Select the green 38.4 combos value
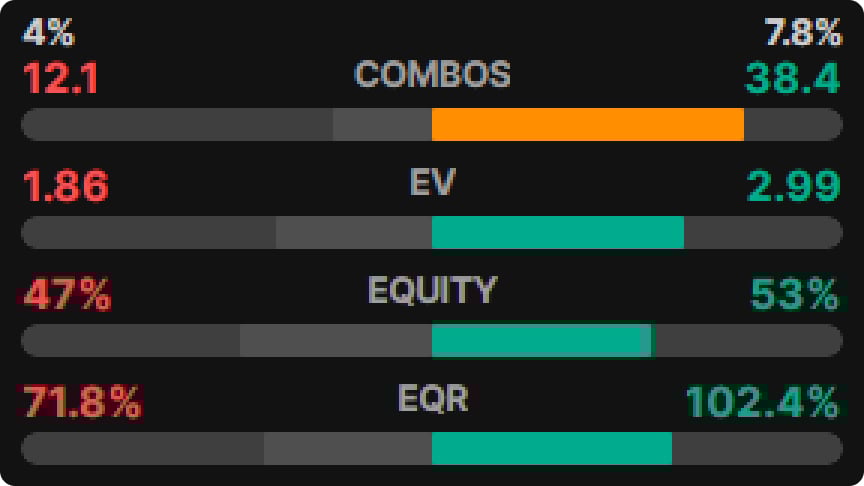864x486 pixels. point(792,78)
